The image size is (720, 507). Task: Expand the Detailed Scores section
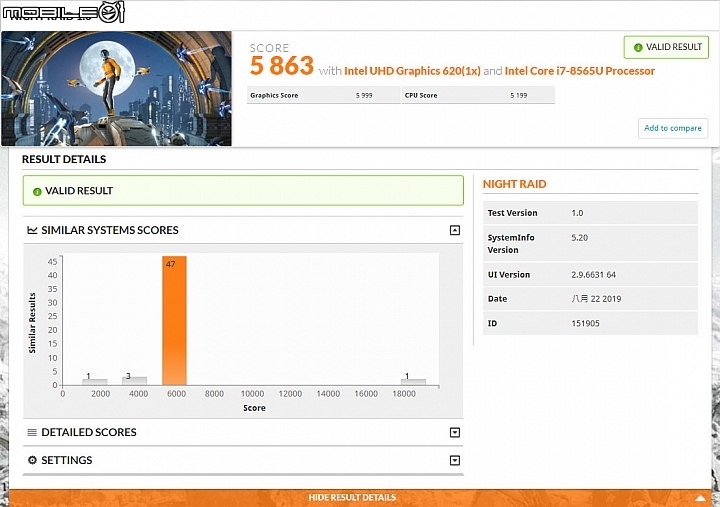(455, 432)
